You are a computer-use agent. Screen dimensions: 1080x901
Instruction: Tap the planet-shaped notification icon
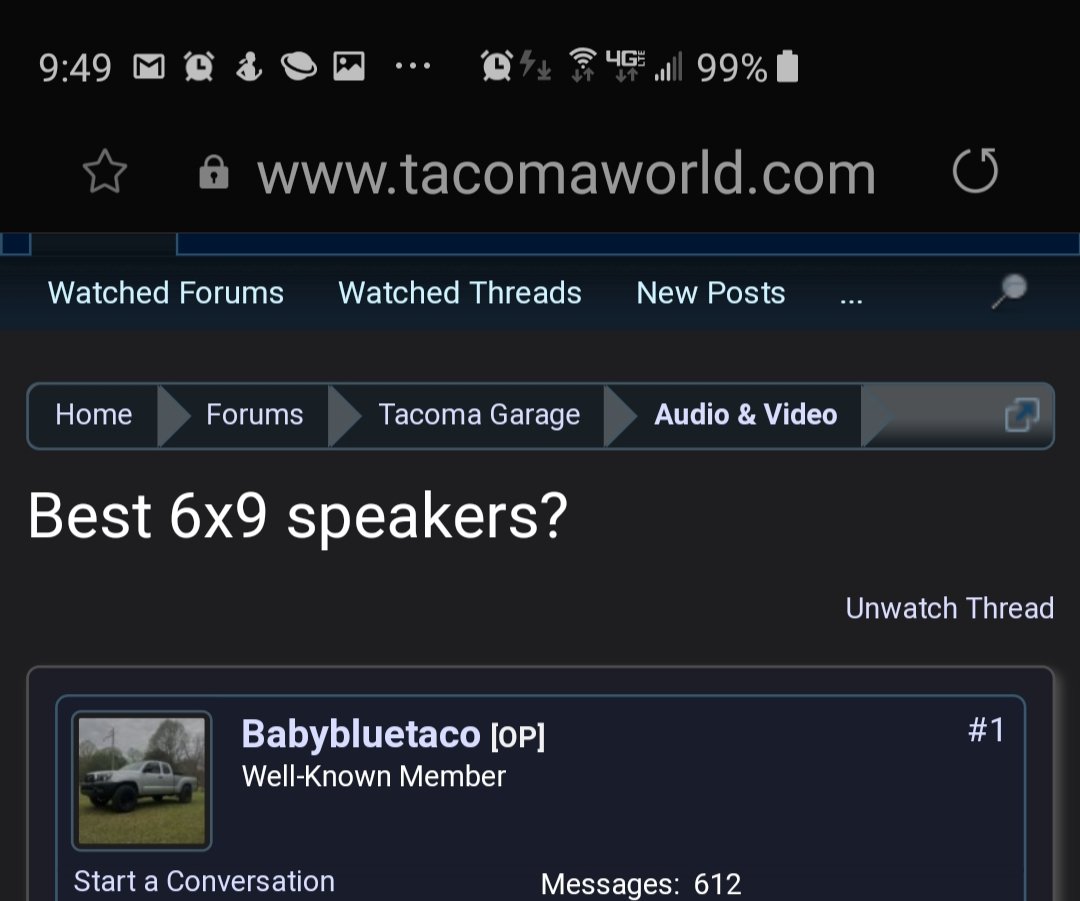click(x=299, y=67)
